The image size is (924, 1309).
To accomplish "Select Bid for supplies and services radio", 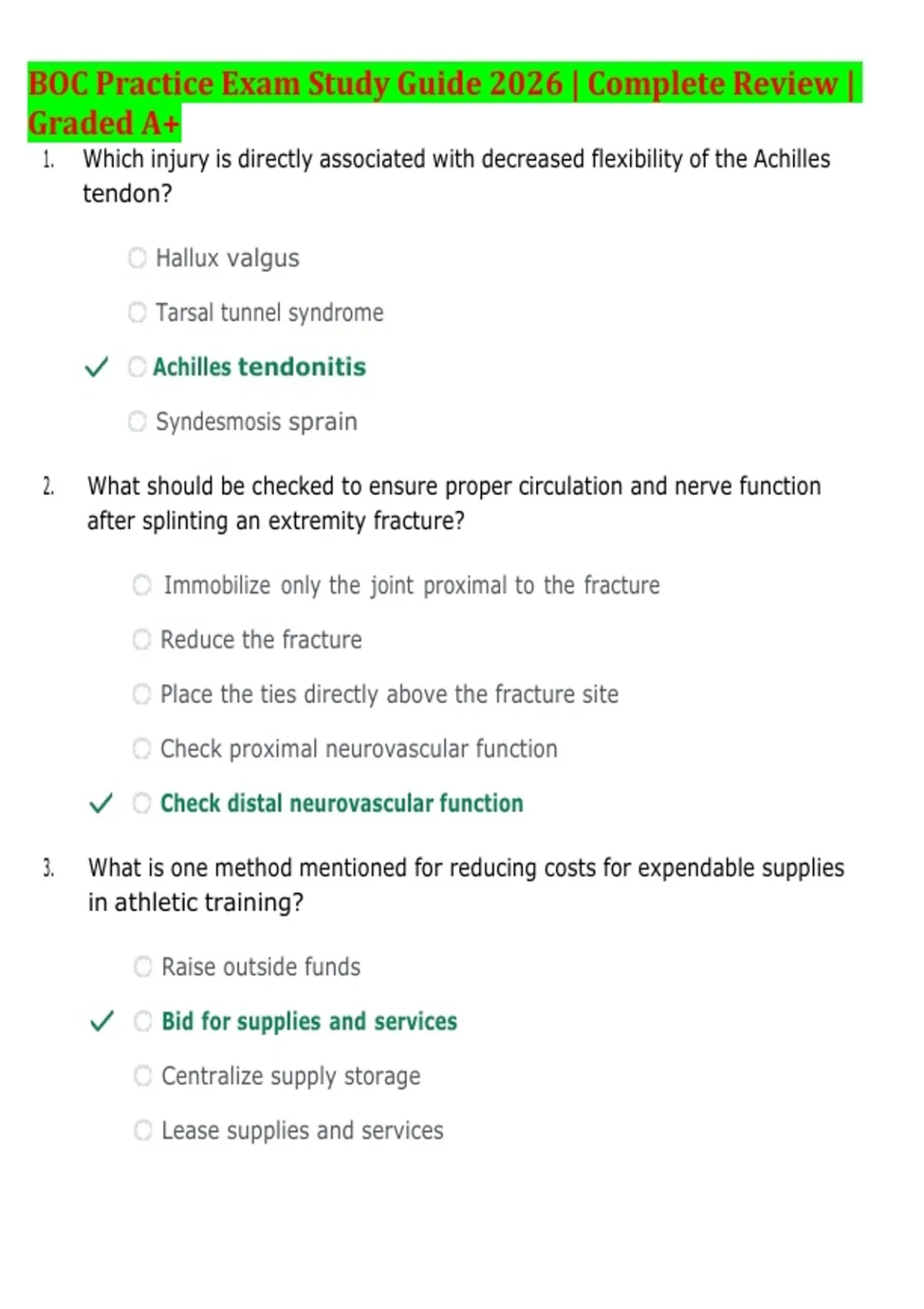I will click(143, 1021).
